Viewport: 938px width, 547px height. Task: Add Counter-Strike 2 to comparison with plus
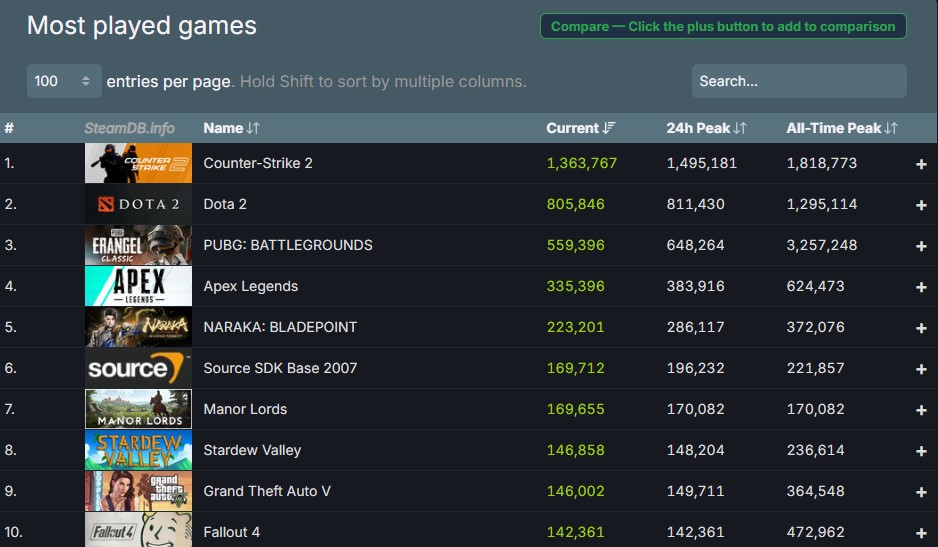[x=921, y=164]
